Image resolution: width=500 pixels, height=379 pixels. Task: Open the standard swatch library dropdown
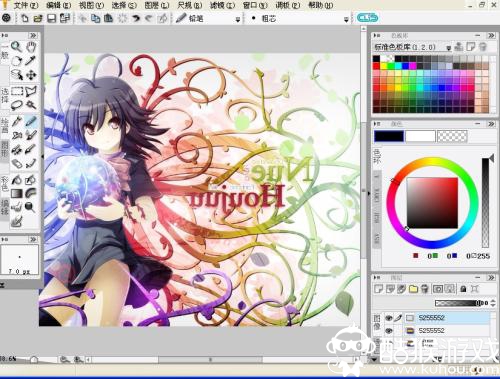click(x=448, y=48)
